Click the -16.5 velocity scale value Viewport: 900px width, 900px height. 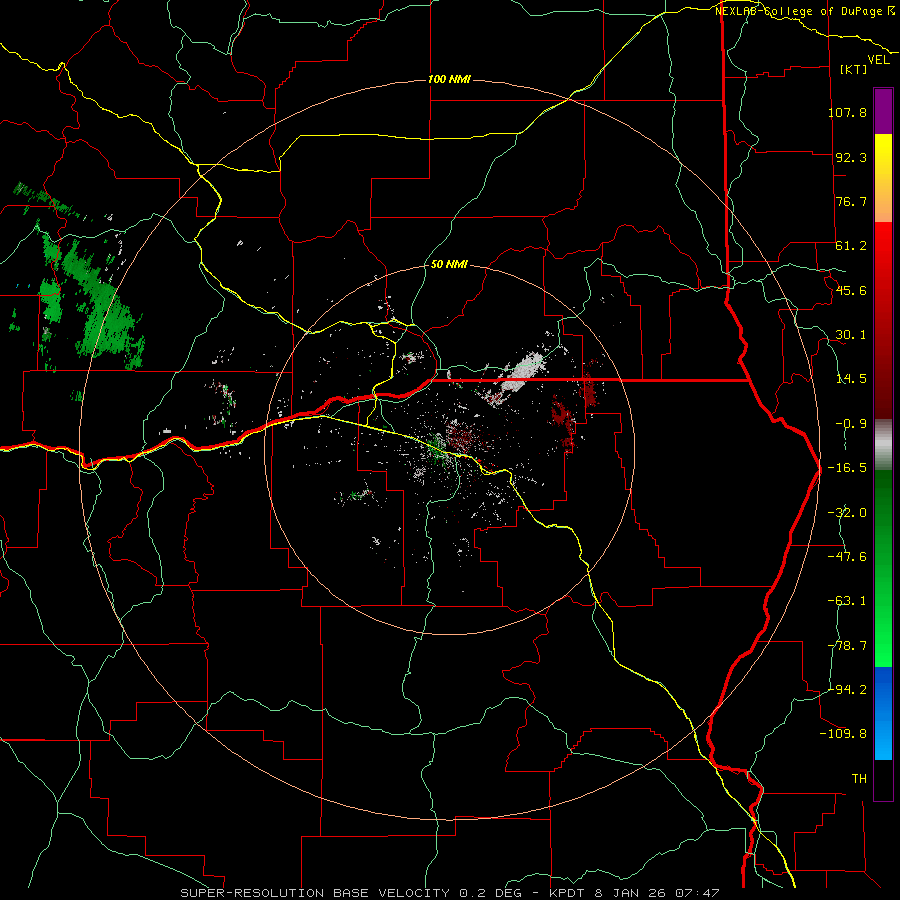pos(847,468)
